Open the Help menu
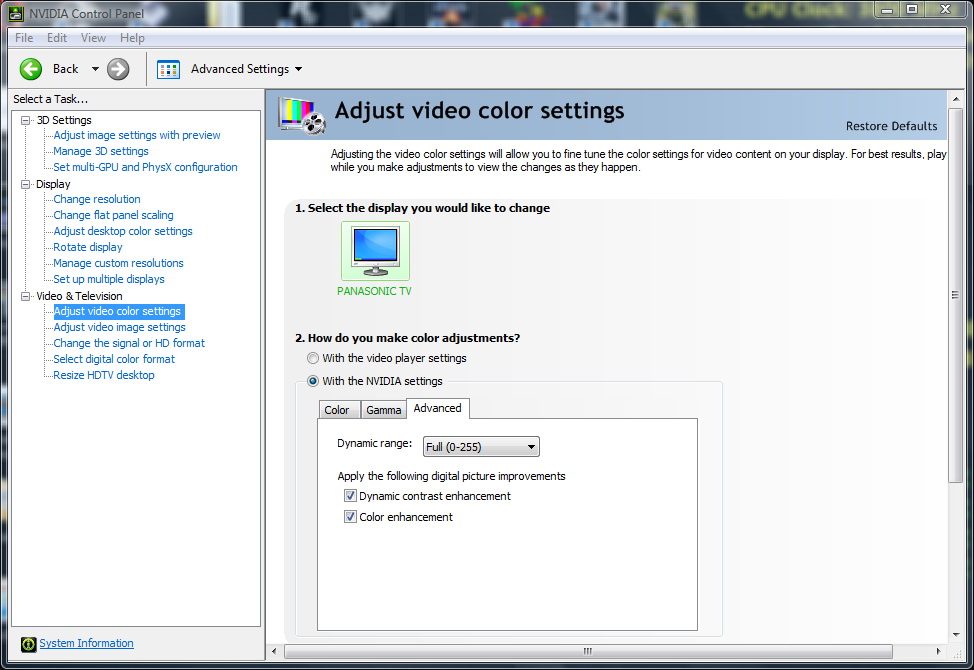 coord(132,38)
